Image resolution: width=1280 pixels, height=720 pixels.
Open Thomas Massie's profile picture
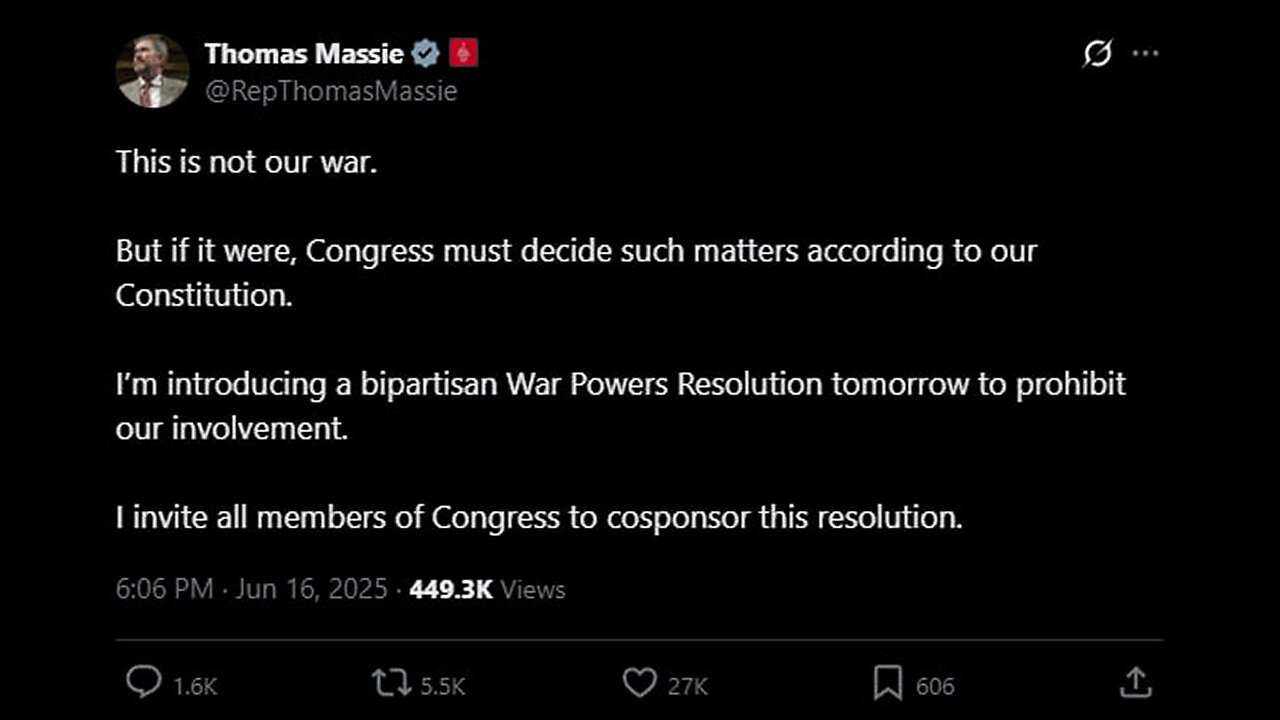click(x=152, y=71)
